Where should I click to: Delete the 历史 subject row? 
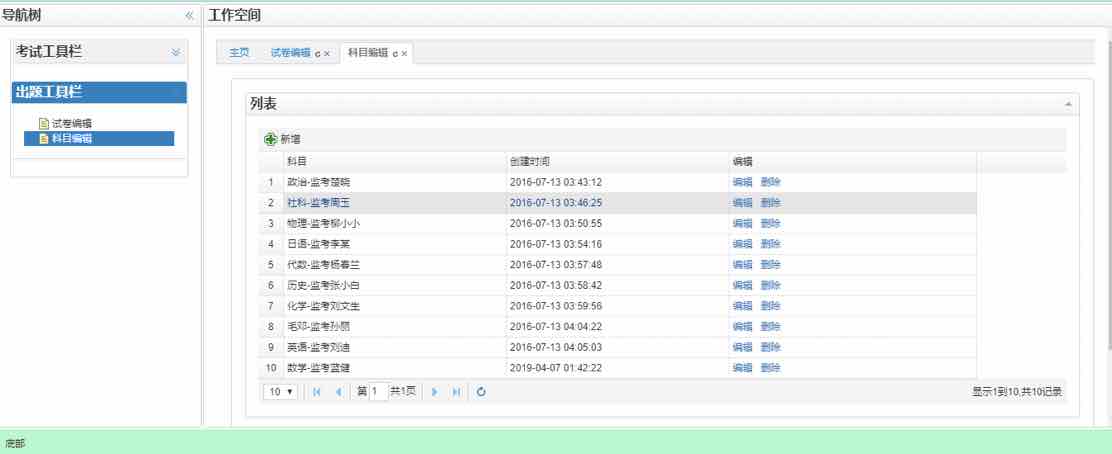coord(770,285)
